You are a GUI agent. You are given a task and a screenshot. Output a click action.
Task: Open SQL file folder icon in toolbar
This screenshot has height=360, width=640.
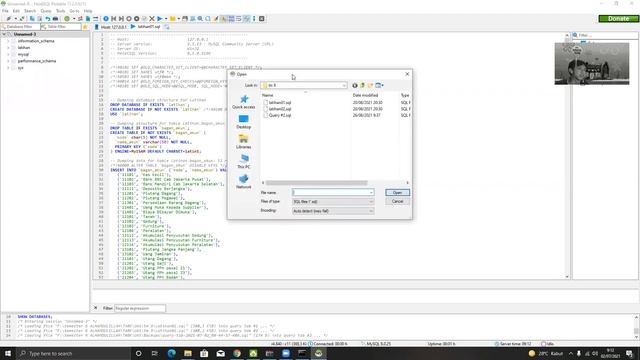(173, 19)
